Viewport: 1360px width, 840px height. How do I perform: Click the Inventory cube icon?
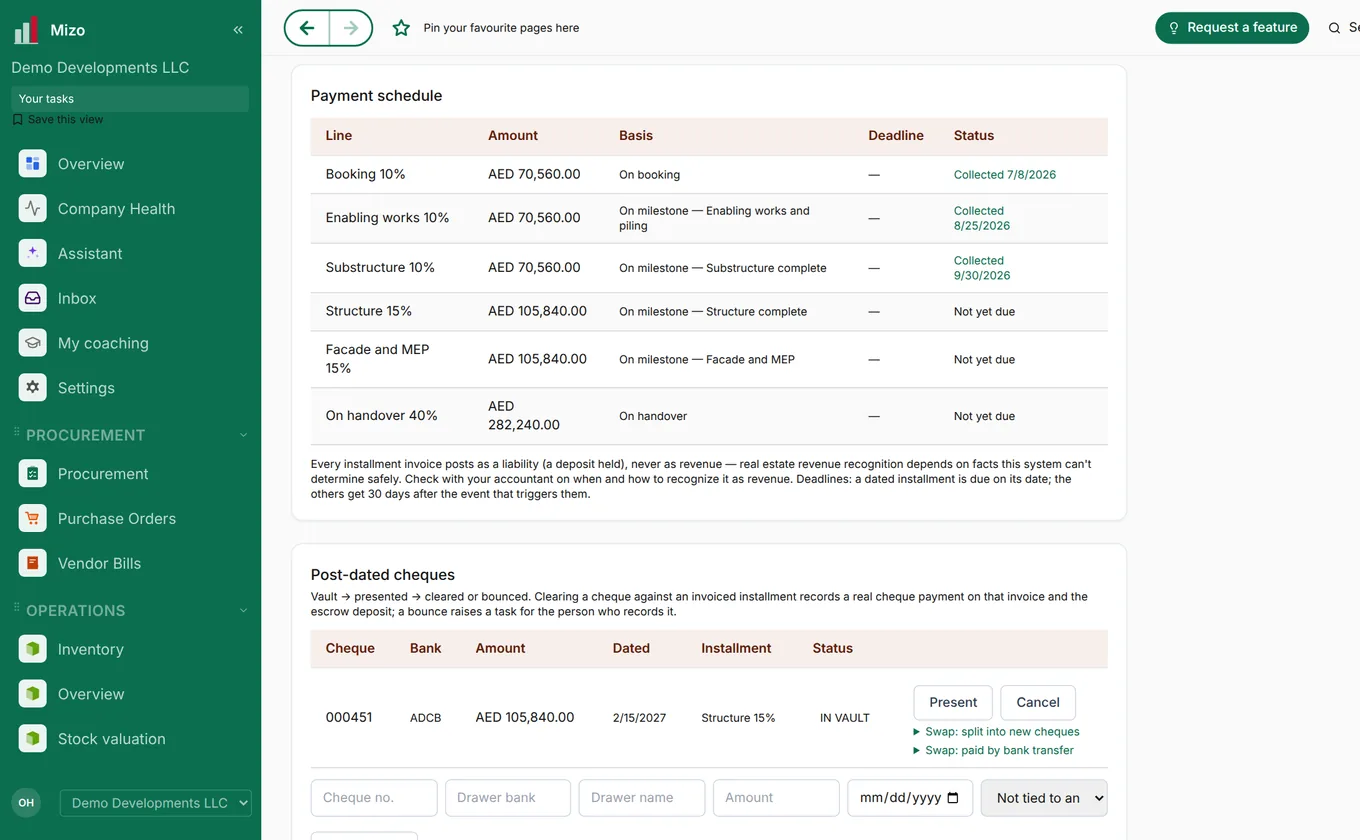click(x=33, y=649)
